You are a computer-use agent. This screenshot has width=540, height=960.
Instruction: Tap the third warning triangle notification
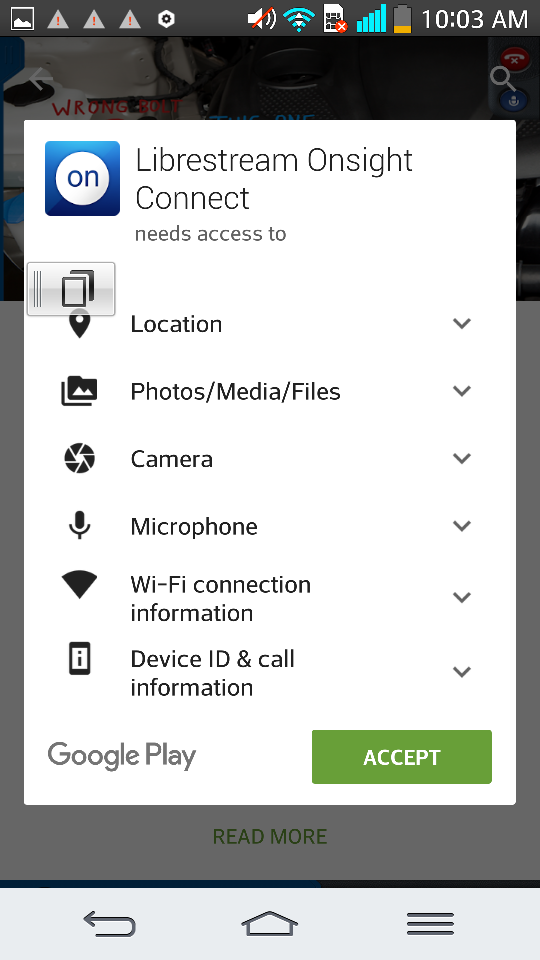(130, 19)
